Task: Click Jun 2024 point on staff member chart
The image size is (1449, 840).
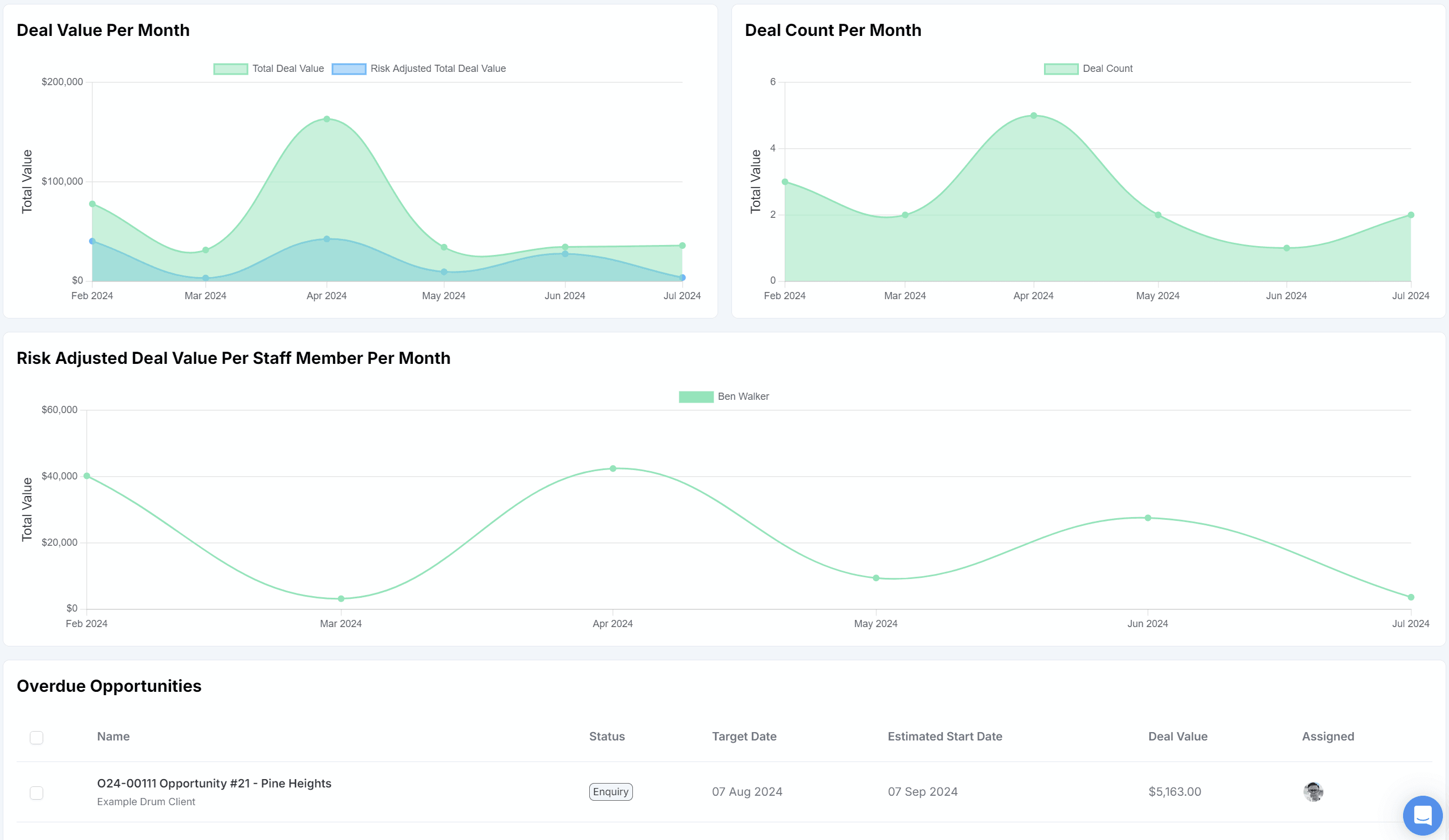Action: click(x=1147, y=518)
